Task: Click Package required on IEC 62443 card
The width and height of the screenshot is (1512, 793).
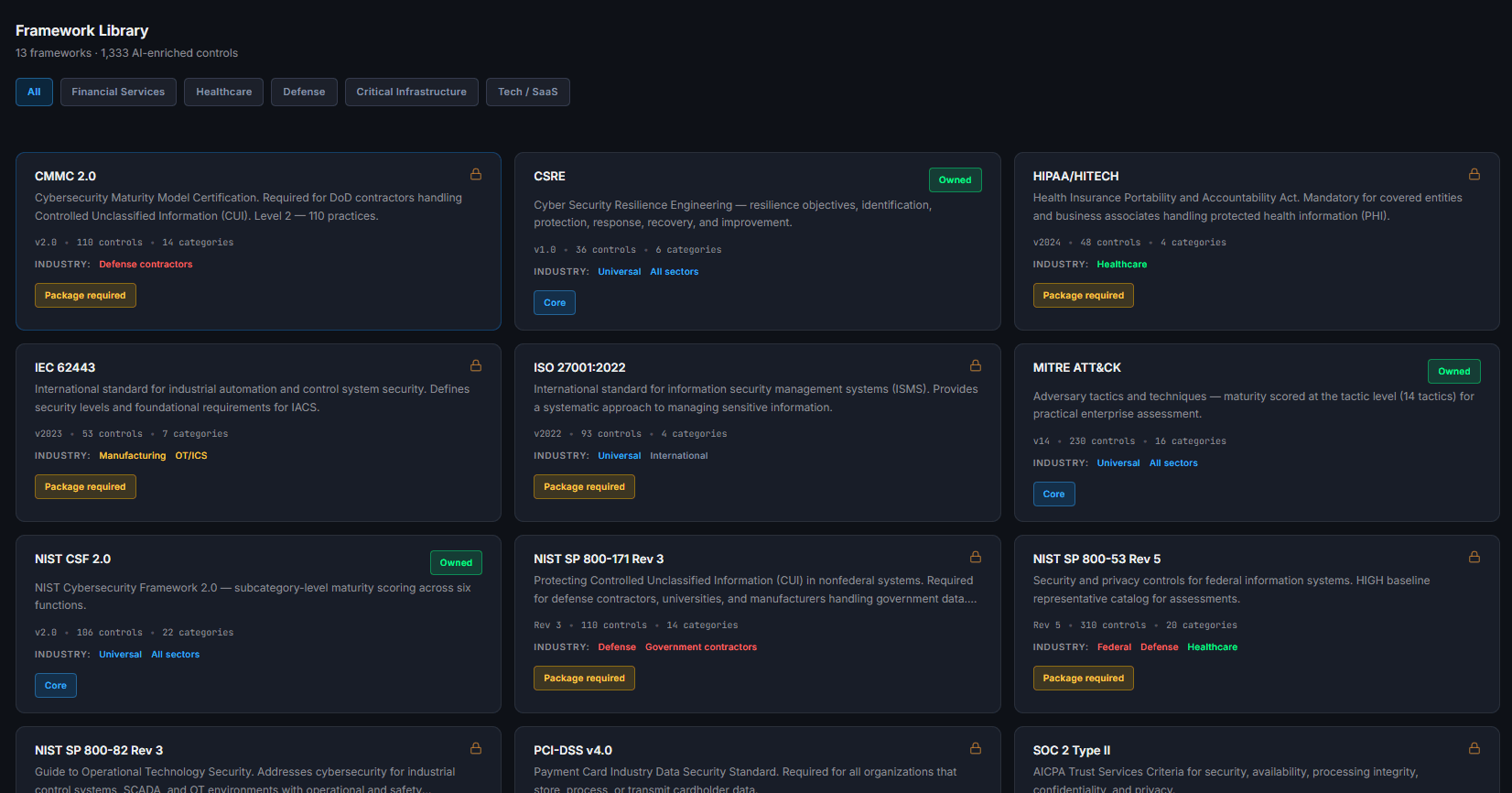Action: click(x=85, y=486)
